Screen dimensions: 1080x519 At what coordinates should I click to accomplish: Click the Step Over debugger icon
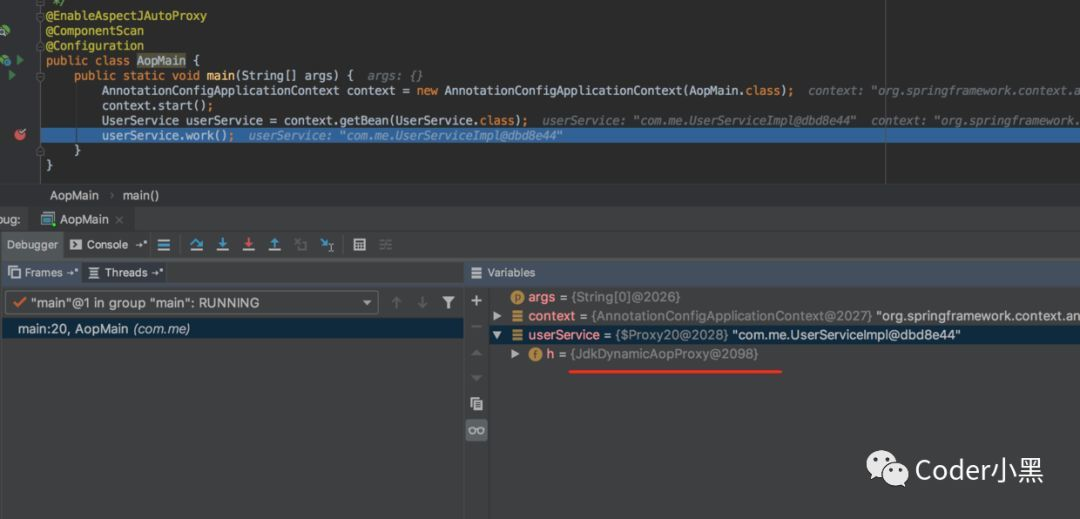click(x=196, y=245)
